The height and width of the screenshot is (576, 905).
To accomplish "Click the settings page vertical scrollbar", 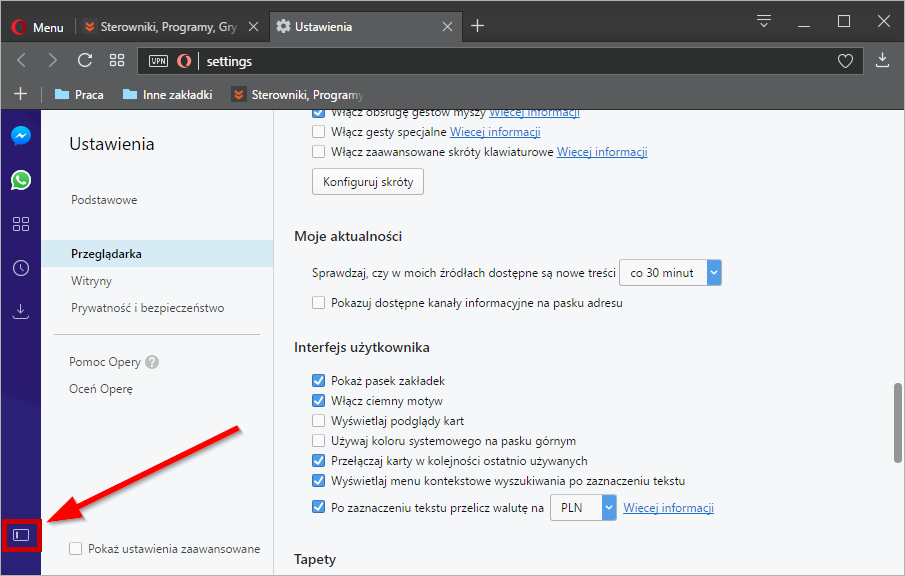I will coord(897,422).
